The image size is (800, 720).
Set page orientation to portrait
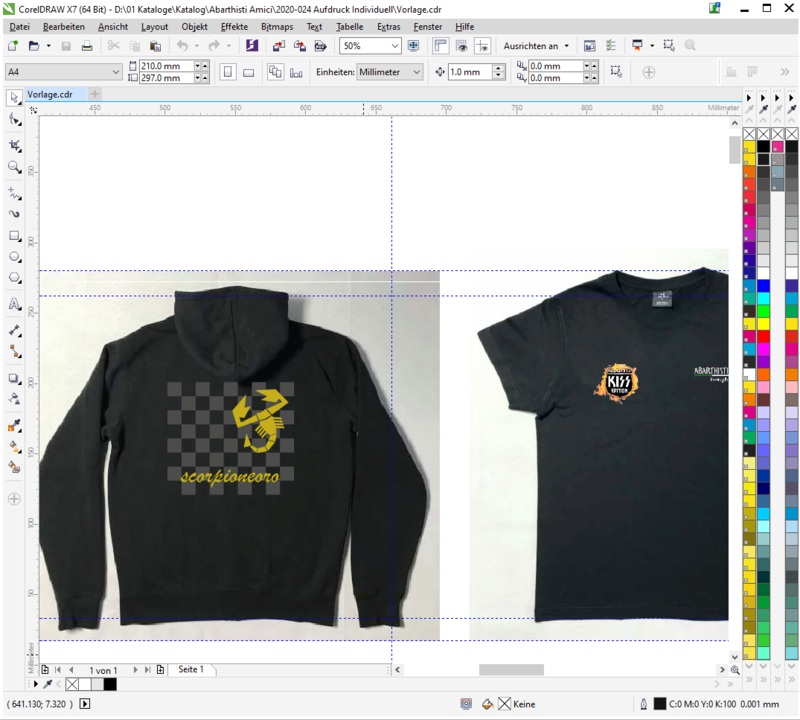[228, 72]
